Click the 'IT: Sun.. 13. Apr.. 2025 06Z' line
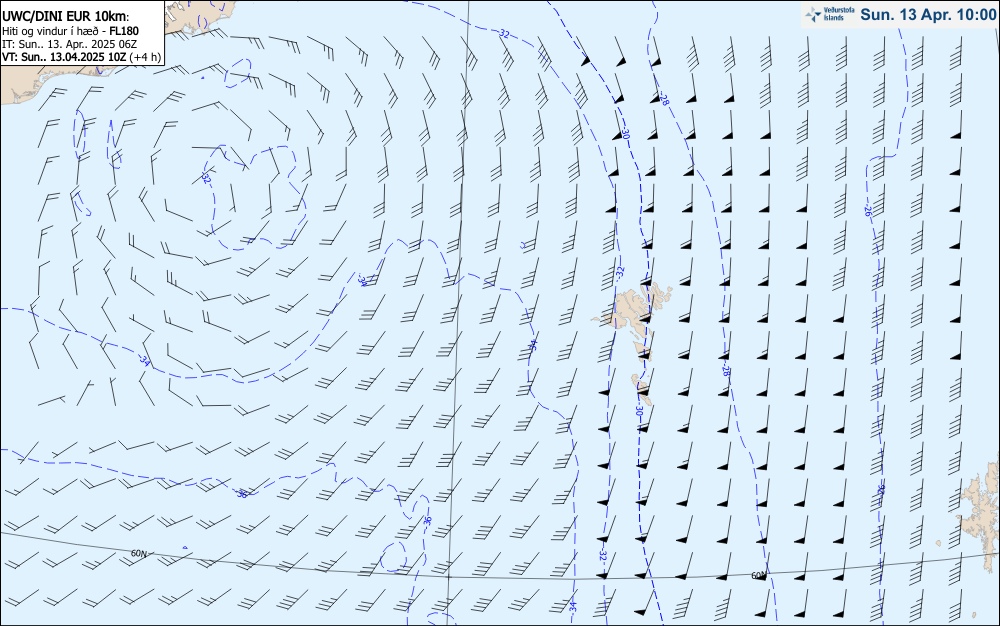Image resolution: width=1000 pixels, height=626 pixels. pos(70,44)
